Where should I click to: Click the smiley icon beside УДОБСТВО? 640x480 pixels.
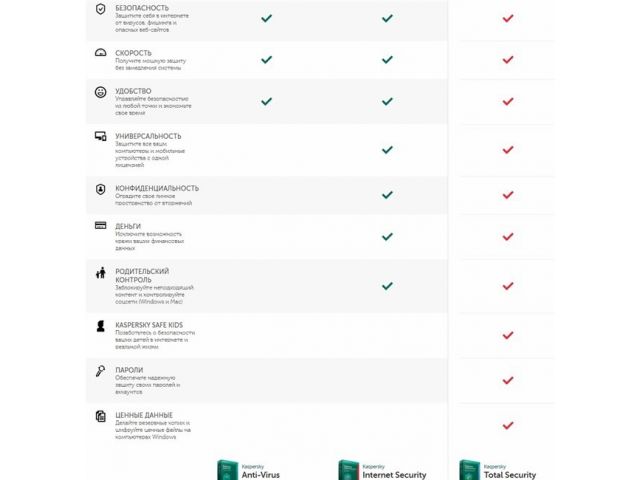click(100, 93)
